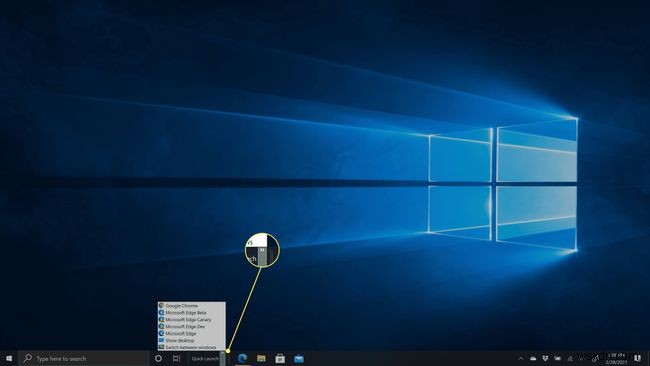Open the Action Center notifications icon

(x=638, y=359)
